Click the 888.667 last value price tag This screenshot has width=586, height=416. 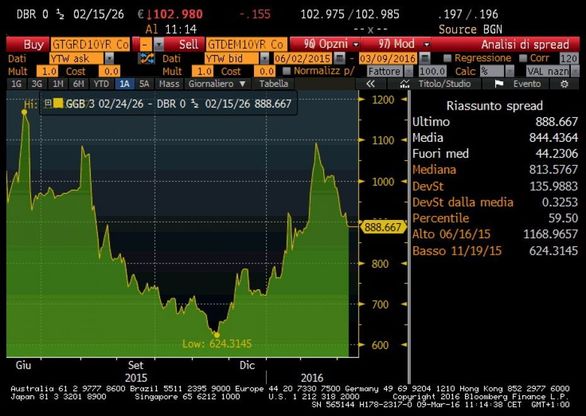click(383, 227)
